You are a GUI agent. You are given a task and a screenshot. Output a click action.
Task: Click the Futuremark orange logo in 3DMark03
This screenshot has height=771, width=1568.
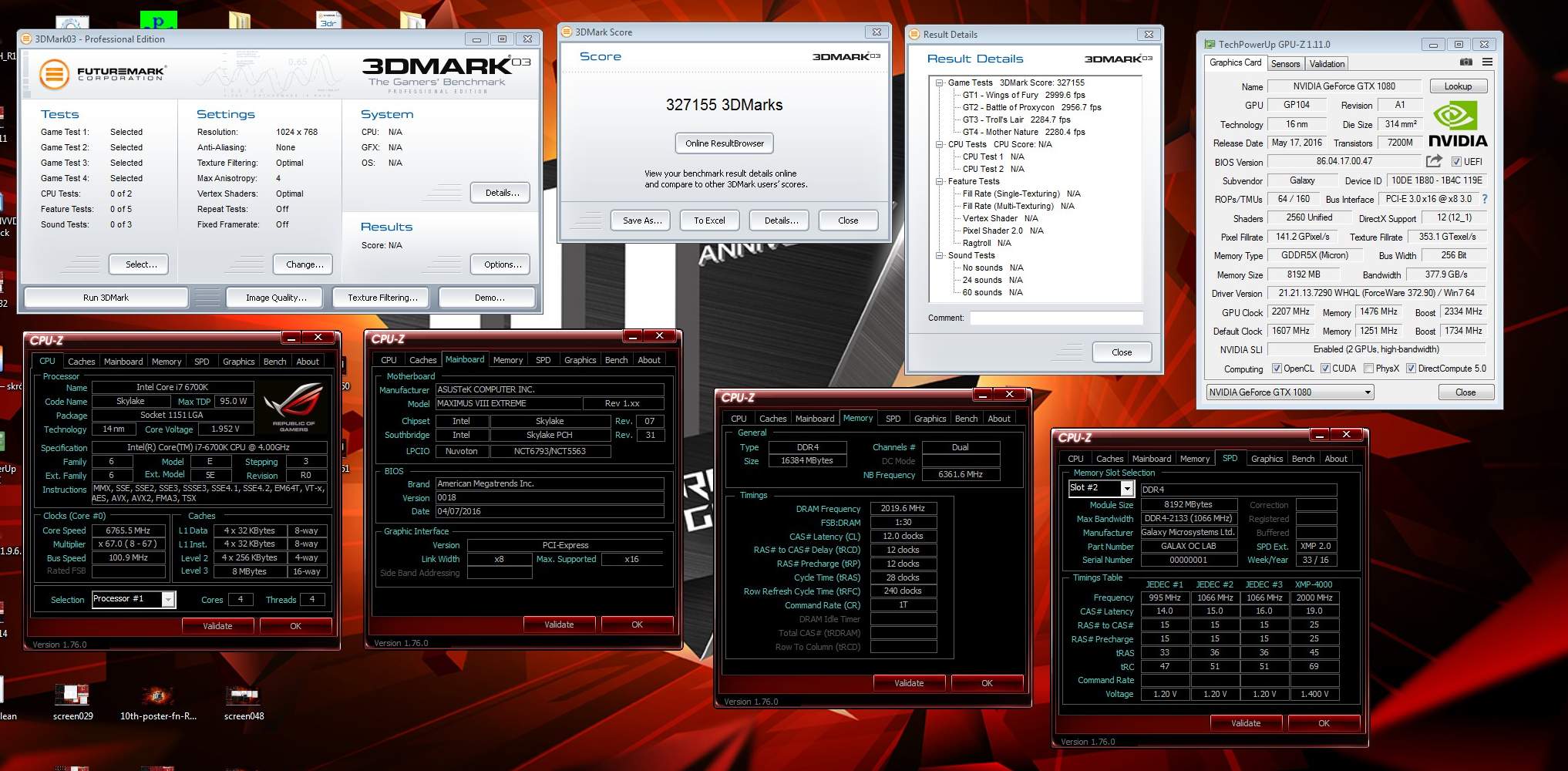(x=54, y=75)
